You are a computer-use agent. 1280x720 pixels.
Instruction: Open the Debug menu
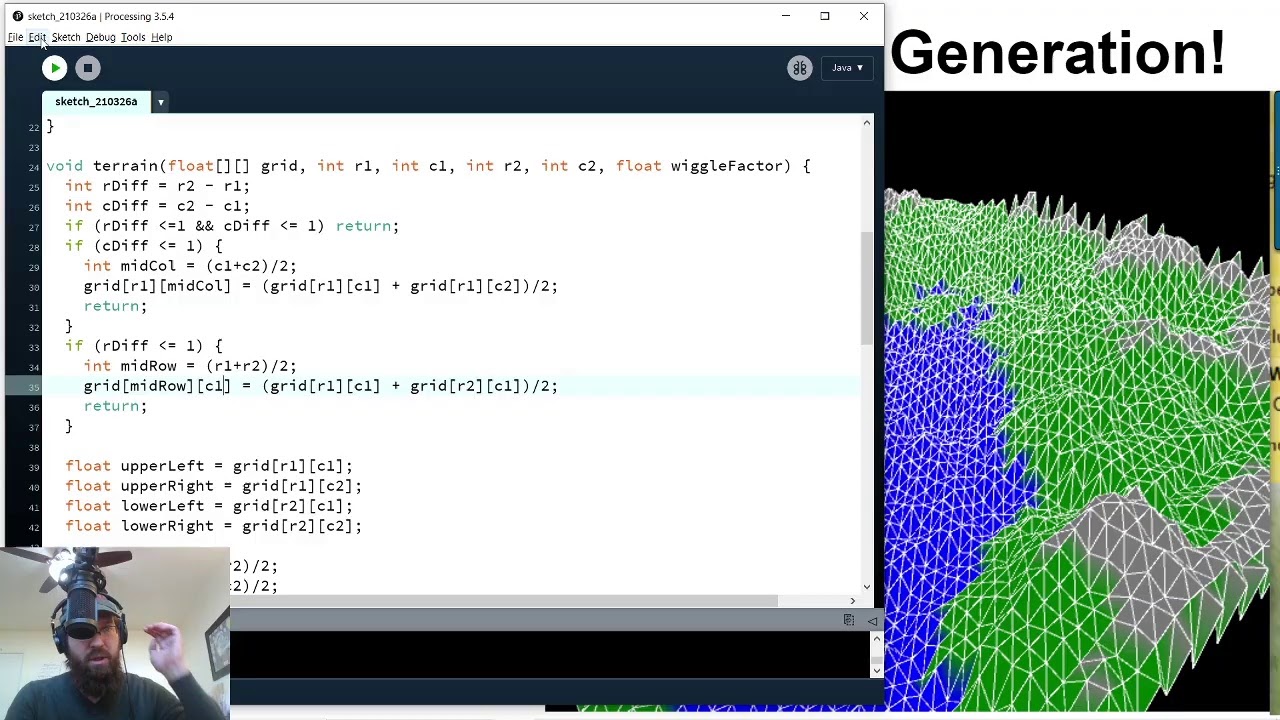[100, 37]
